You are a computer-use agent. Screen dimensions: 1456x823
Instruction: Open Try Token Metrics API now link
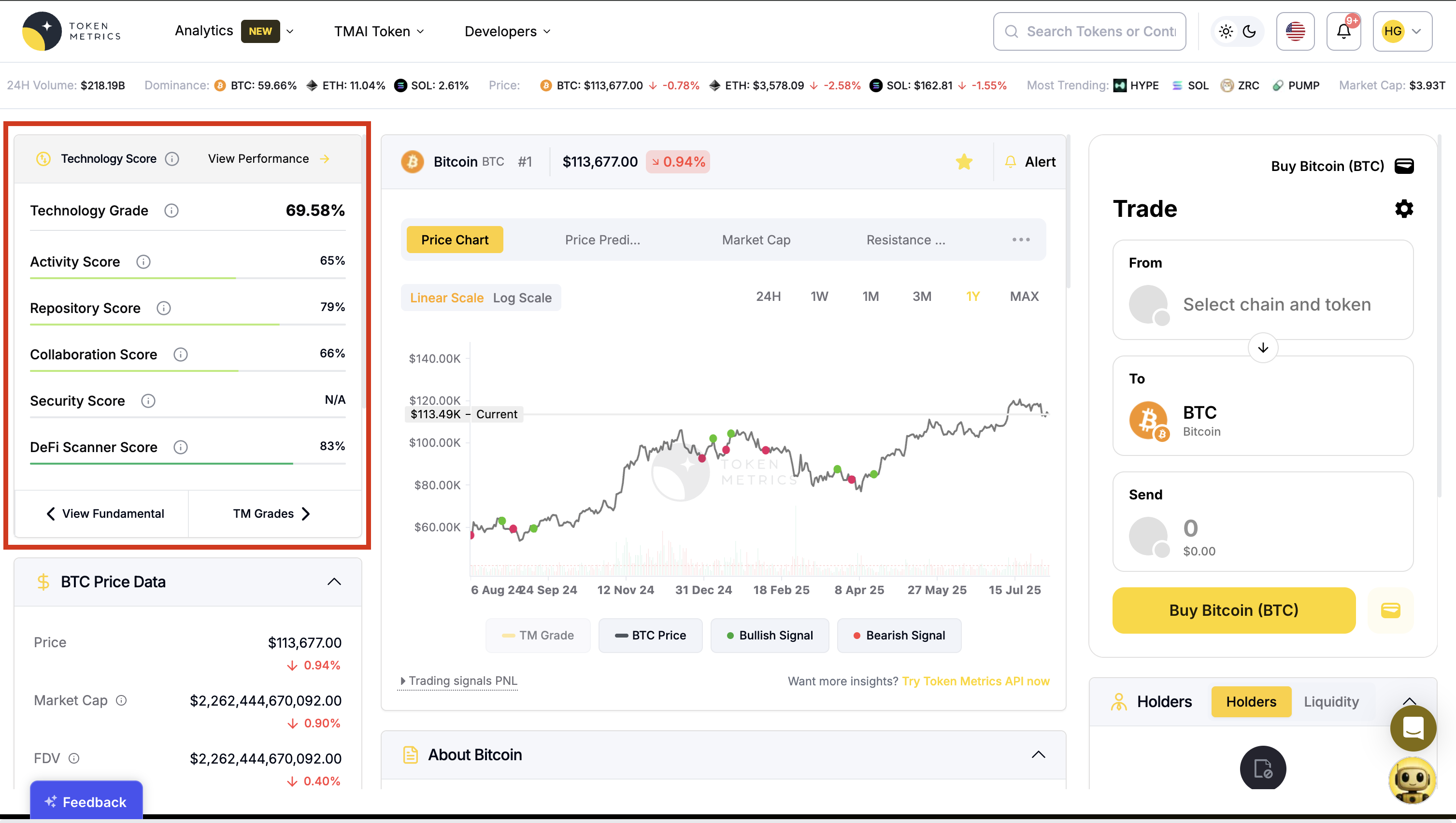[x=975, y=681]
